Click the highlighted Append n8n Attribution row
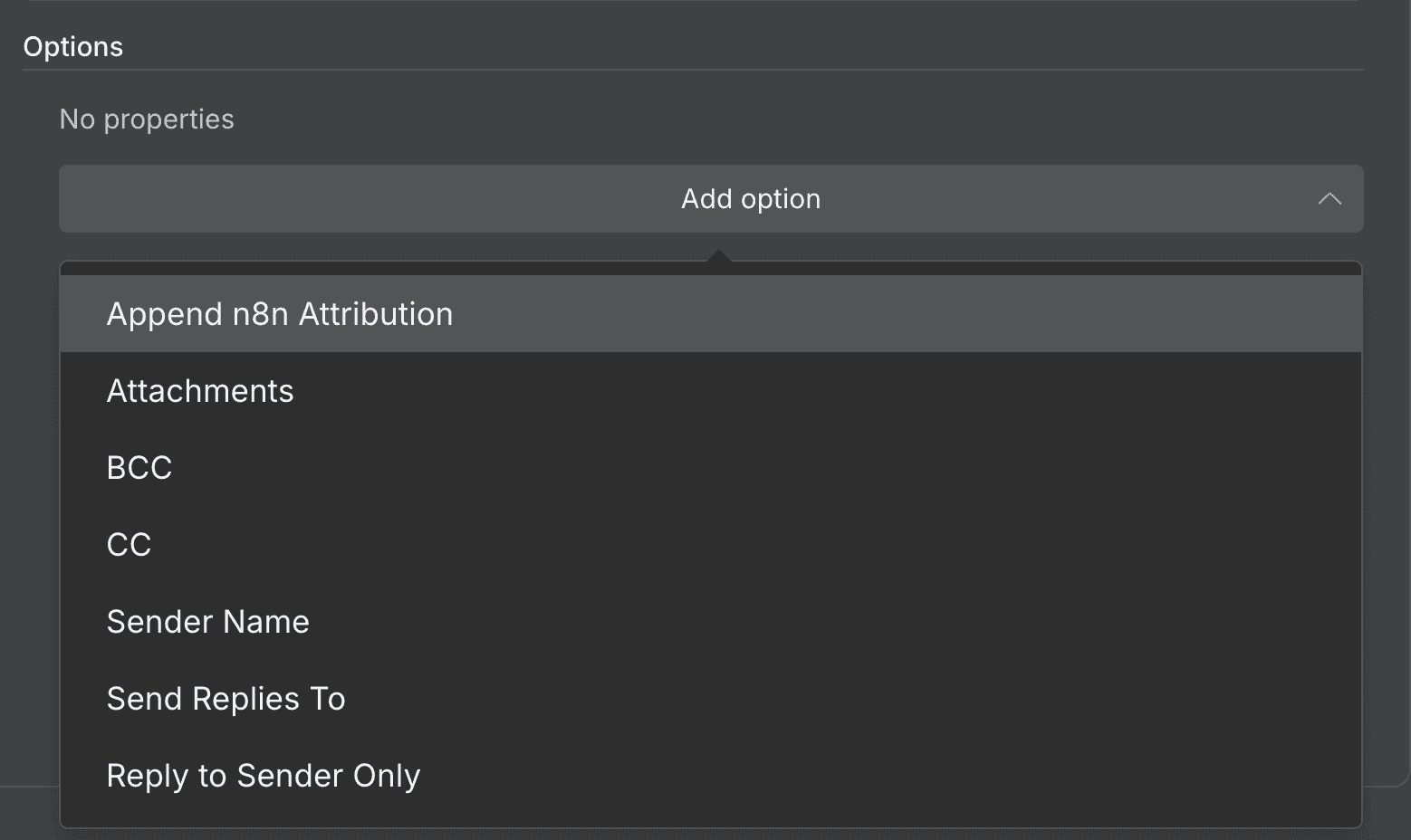Viewport: 1411px width, 840px height. click(x=710, y=314)
